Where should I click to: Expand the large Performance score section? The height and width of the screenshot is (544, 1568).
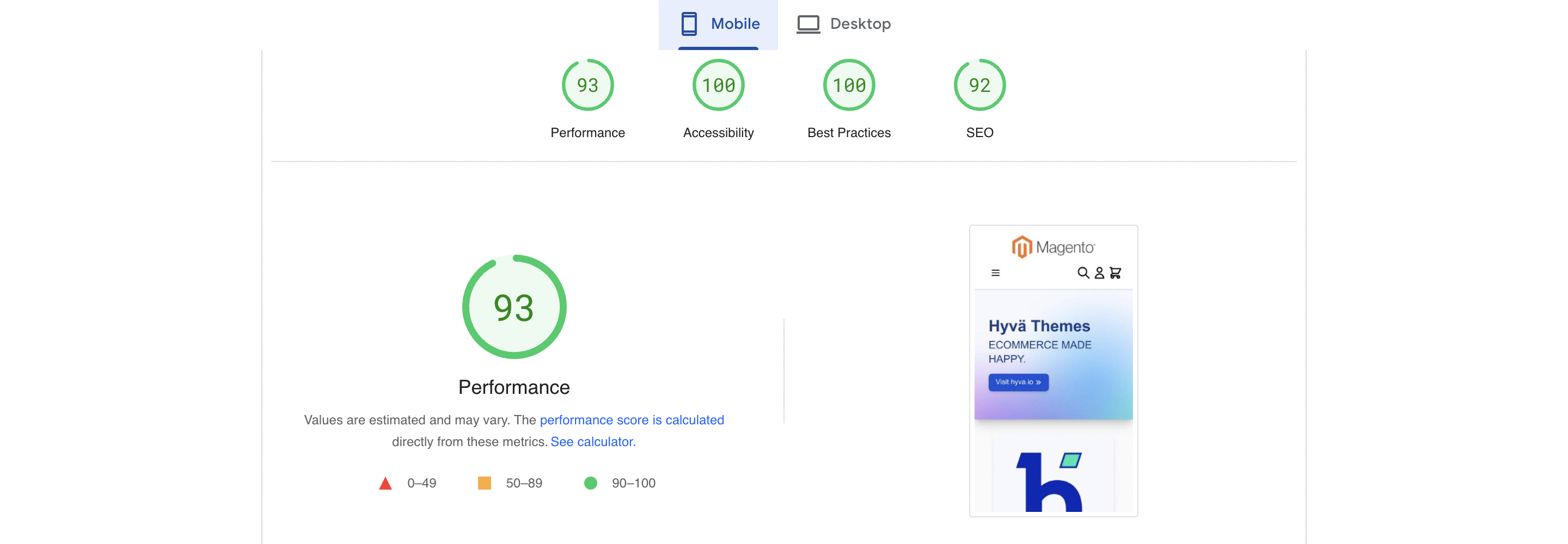click(514, 307)
